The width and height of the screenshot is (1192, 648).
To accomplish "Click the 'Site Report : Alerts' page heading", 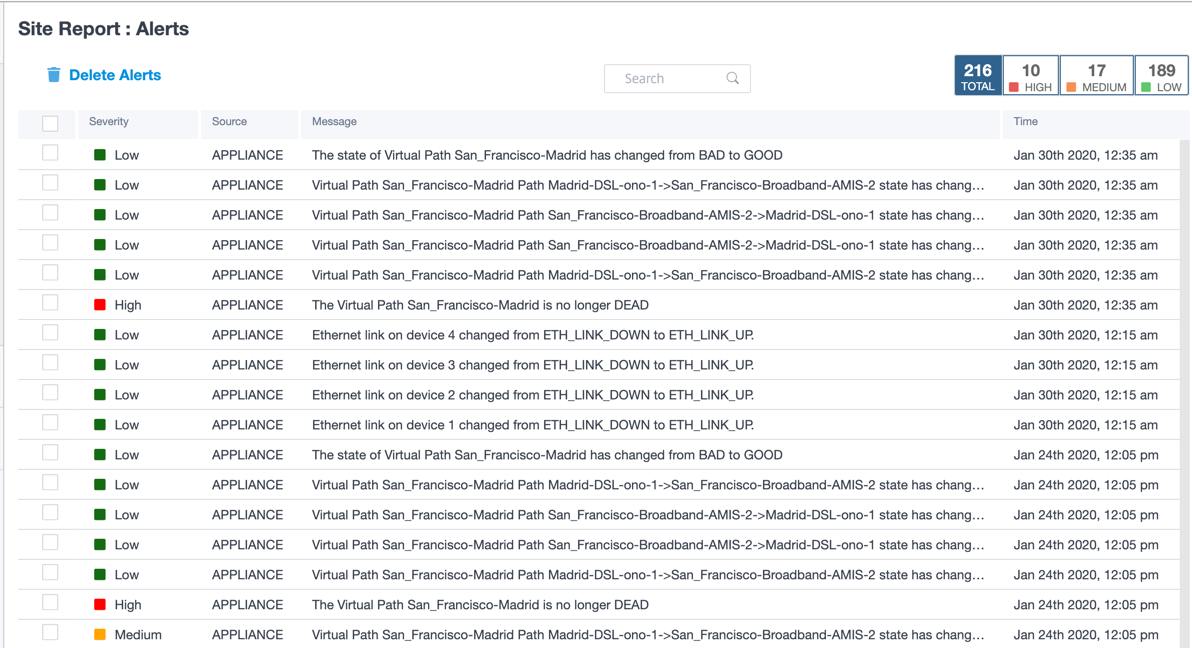I will [x=103, y=29].
